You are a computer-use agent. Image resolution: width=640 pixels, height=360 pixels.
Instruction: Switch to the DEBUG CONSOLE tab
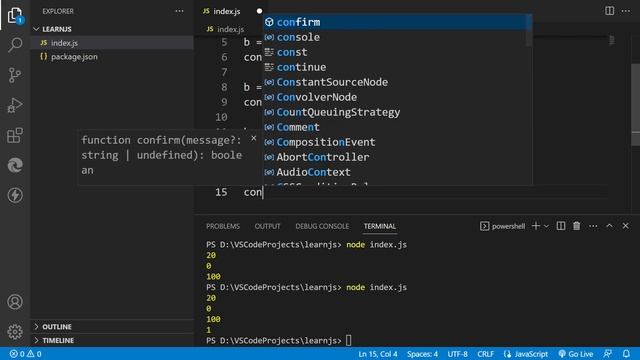[322, 226]
